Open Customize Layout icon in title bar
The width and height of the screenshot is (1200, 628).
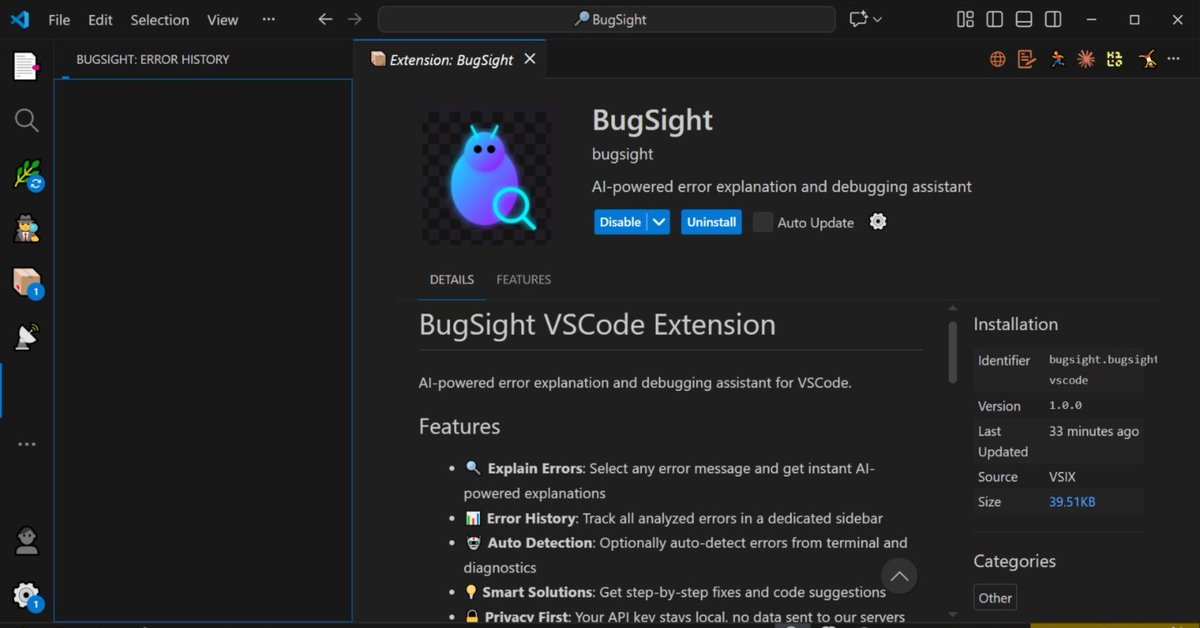tap(965, 19)
